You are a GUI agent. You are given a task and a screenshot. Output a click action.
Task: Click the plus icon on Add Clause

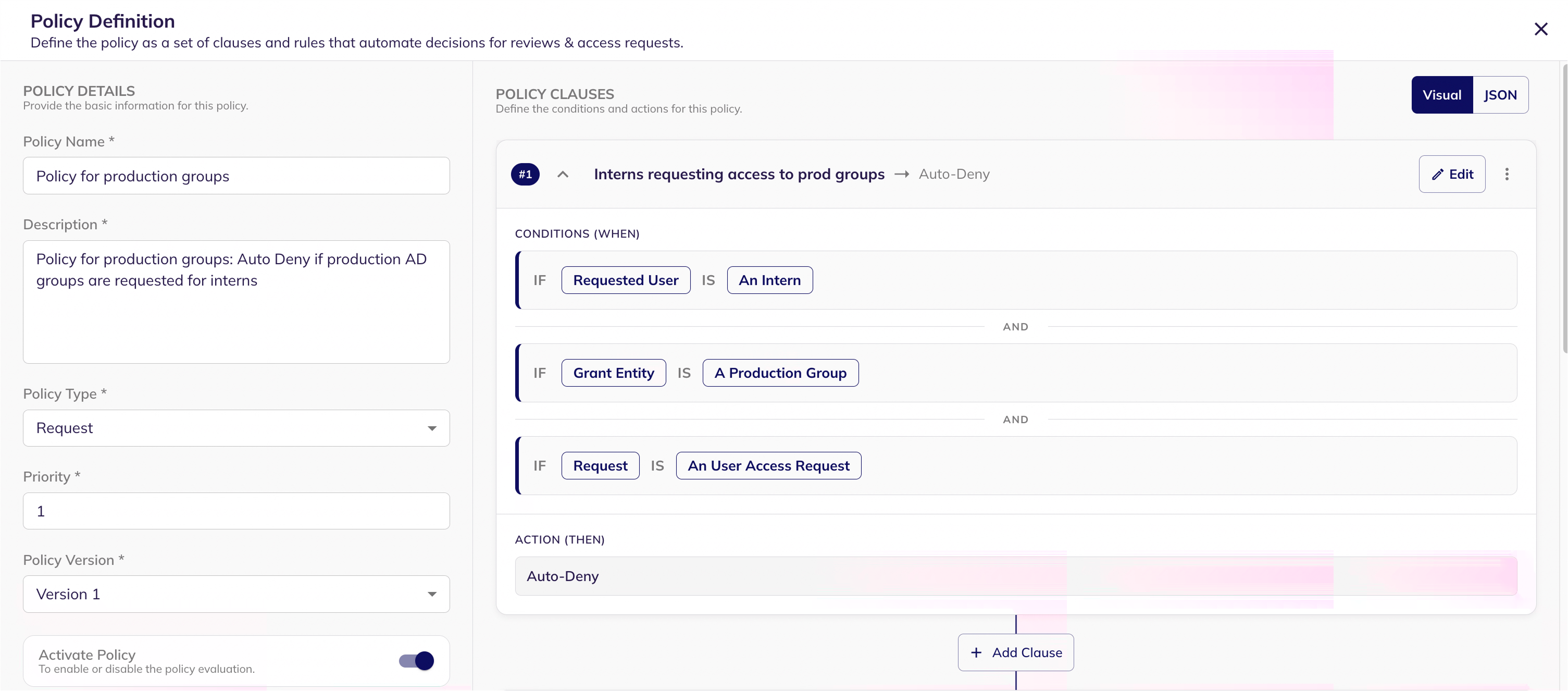(x=976, y=652)
